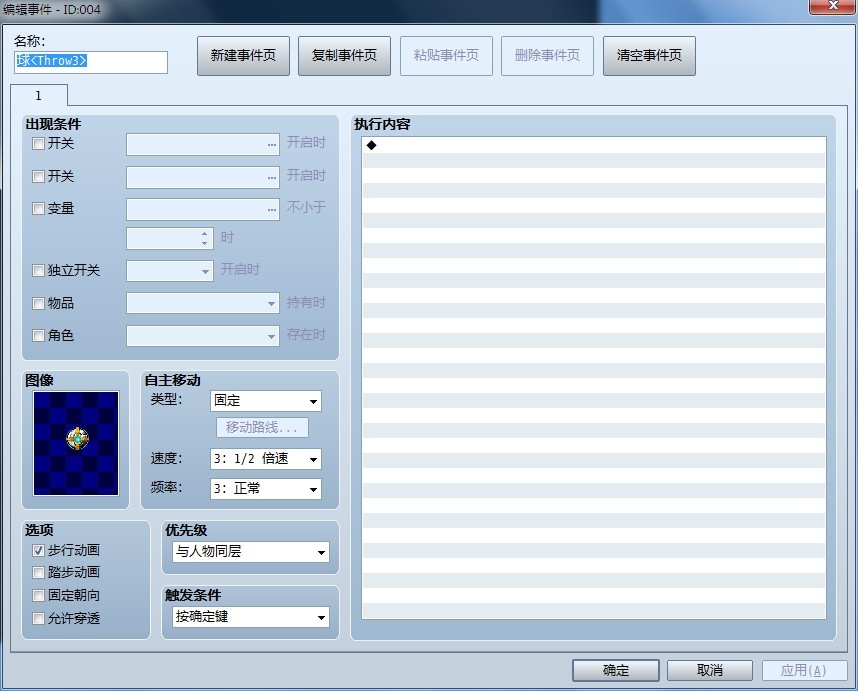Click the event name field 球<Throw3>

(91, 62)
